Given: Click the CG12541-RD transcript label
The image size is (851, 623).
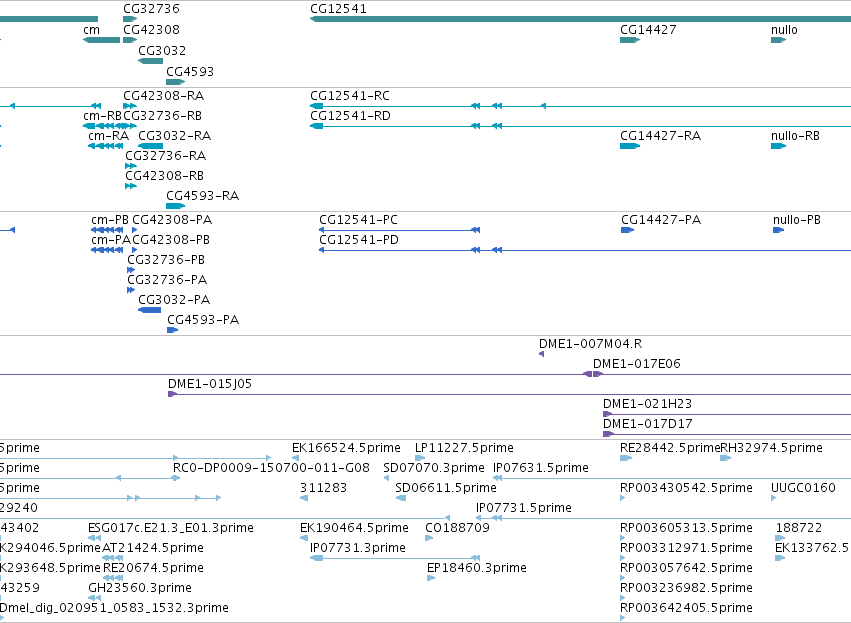Looking at the screenshot, I should point(350,116).
